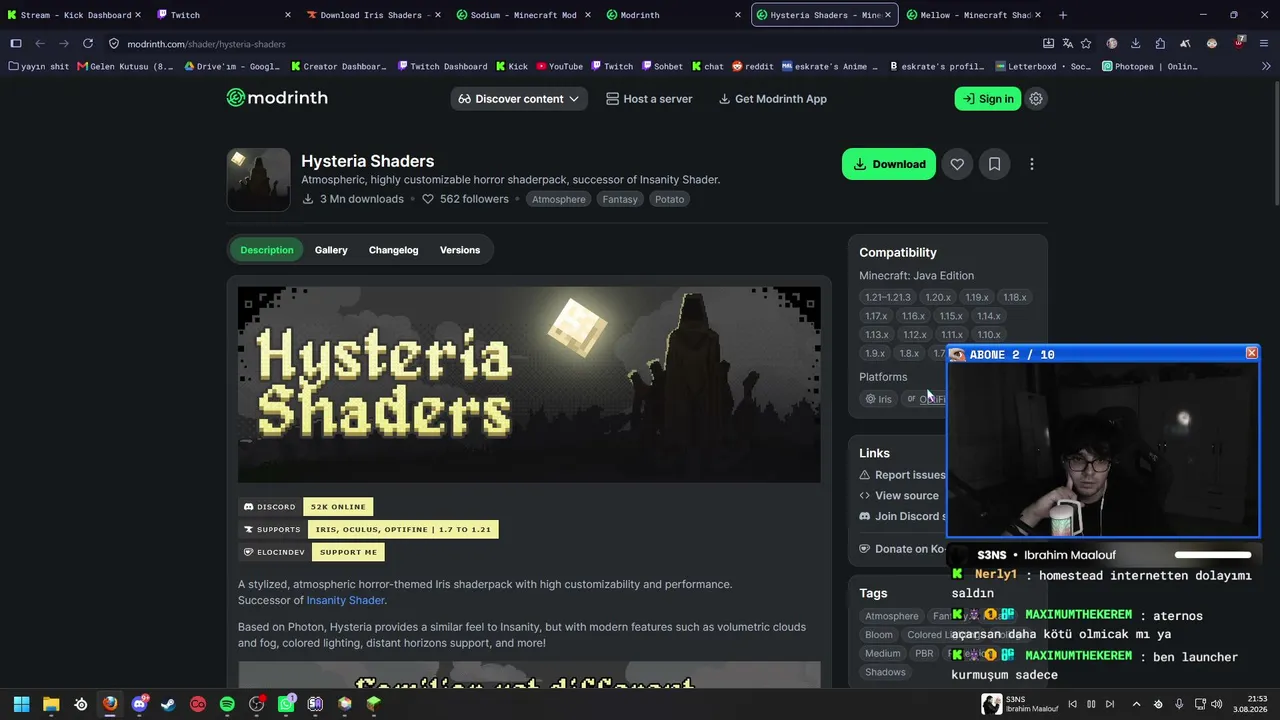Click Get Modrinth App
Image resolution: width=1280 pixels, height=720 pixels.
coord(773,99)
